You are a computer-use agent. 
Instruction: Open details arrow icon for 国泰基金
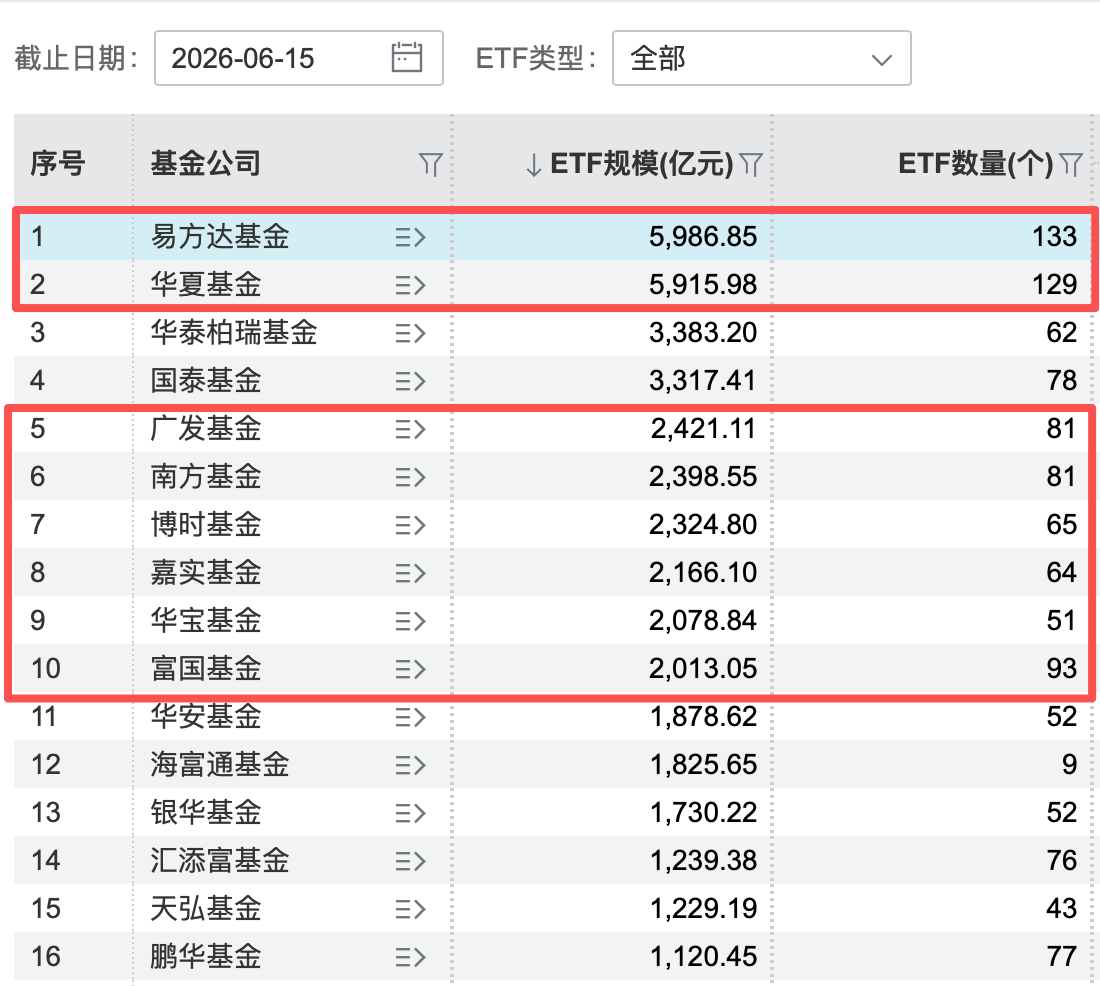point(410,381)
